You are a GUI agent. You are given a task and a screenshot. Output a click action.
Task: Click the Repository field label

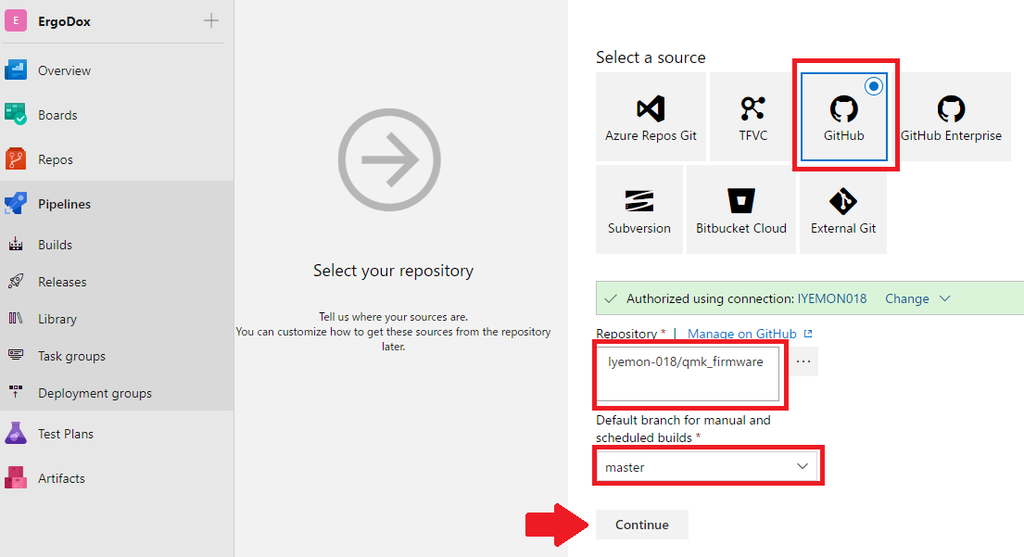click(x=626, y=334)
